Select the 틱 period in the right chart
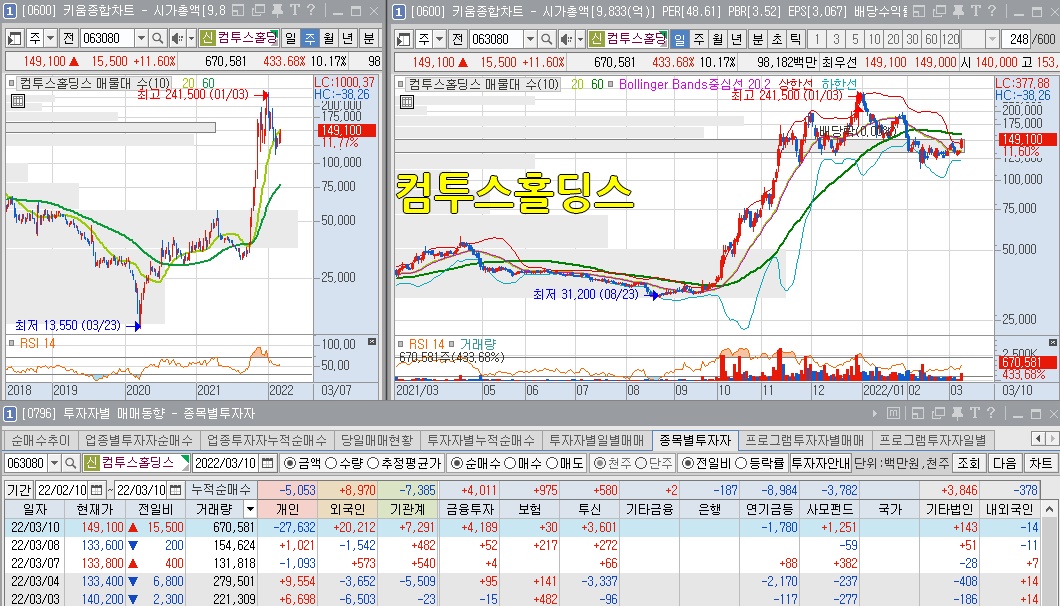 pos(795,39)
